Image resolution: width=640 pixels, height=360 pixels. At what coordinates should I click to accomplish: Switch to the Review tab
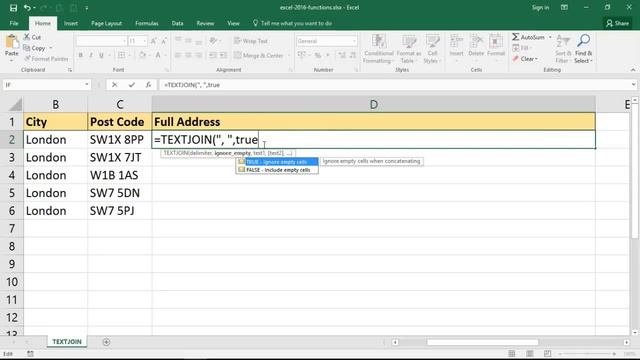pos(205,23)
